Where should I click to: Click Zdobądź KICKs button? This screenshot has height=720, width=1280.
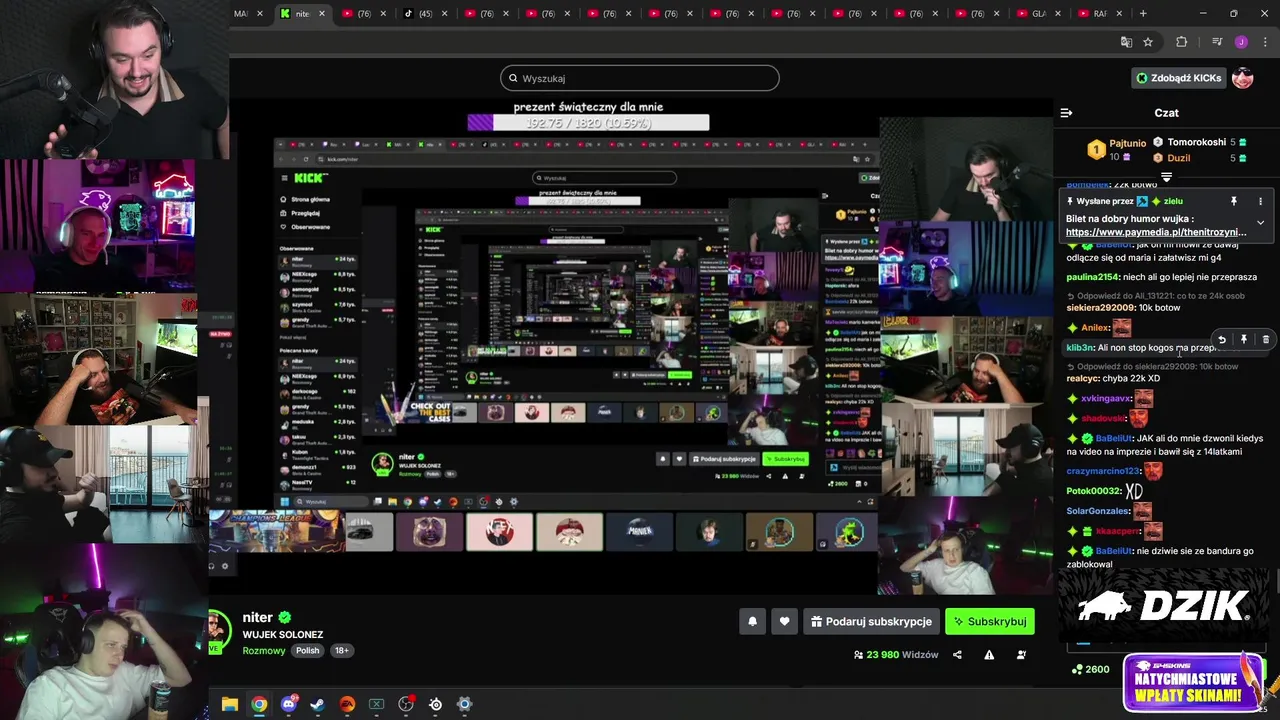click(x=1179, y=78)
